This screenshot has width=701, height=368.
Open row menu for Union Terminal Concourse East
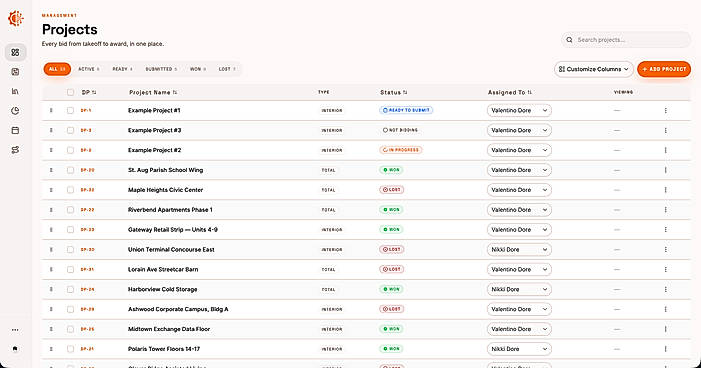click(666, 250)
